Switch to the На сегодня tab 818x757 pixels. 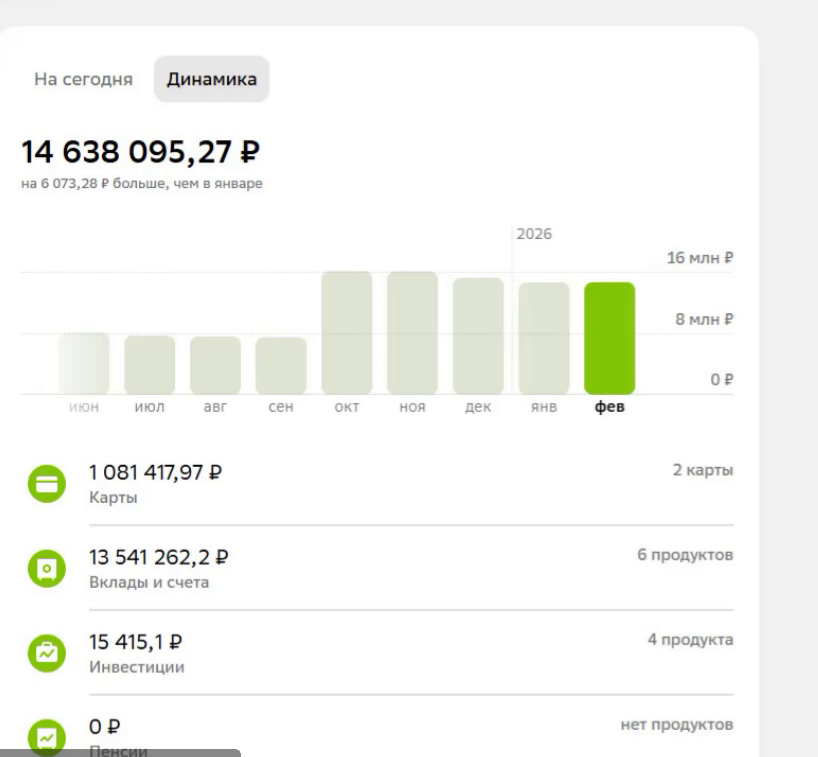click(x=83, y=80)
